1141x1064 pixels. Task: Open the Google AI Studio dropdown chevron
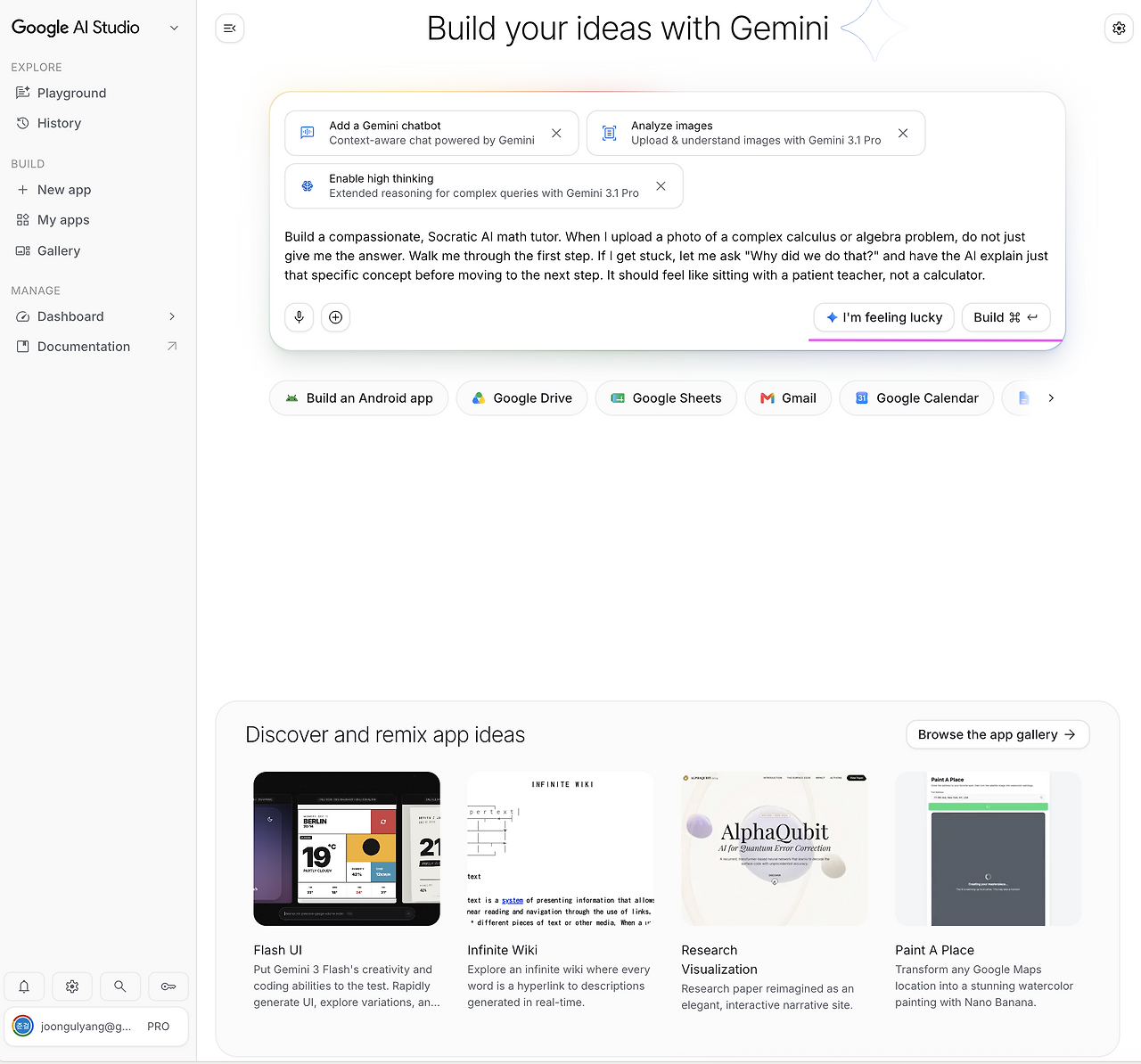[x=174, y=28]
